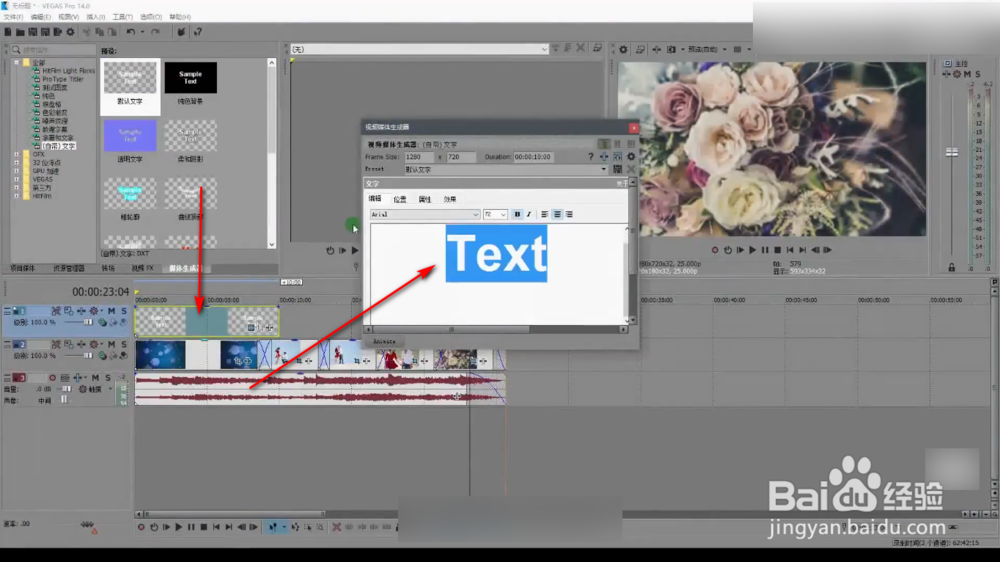This screenshot has height=562, width=1000.
Task: Switch to the 效果 tab in text generator
Action: click(x=450, y=199)
